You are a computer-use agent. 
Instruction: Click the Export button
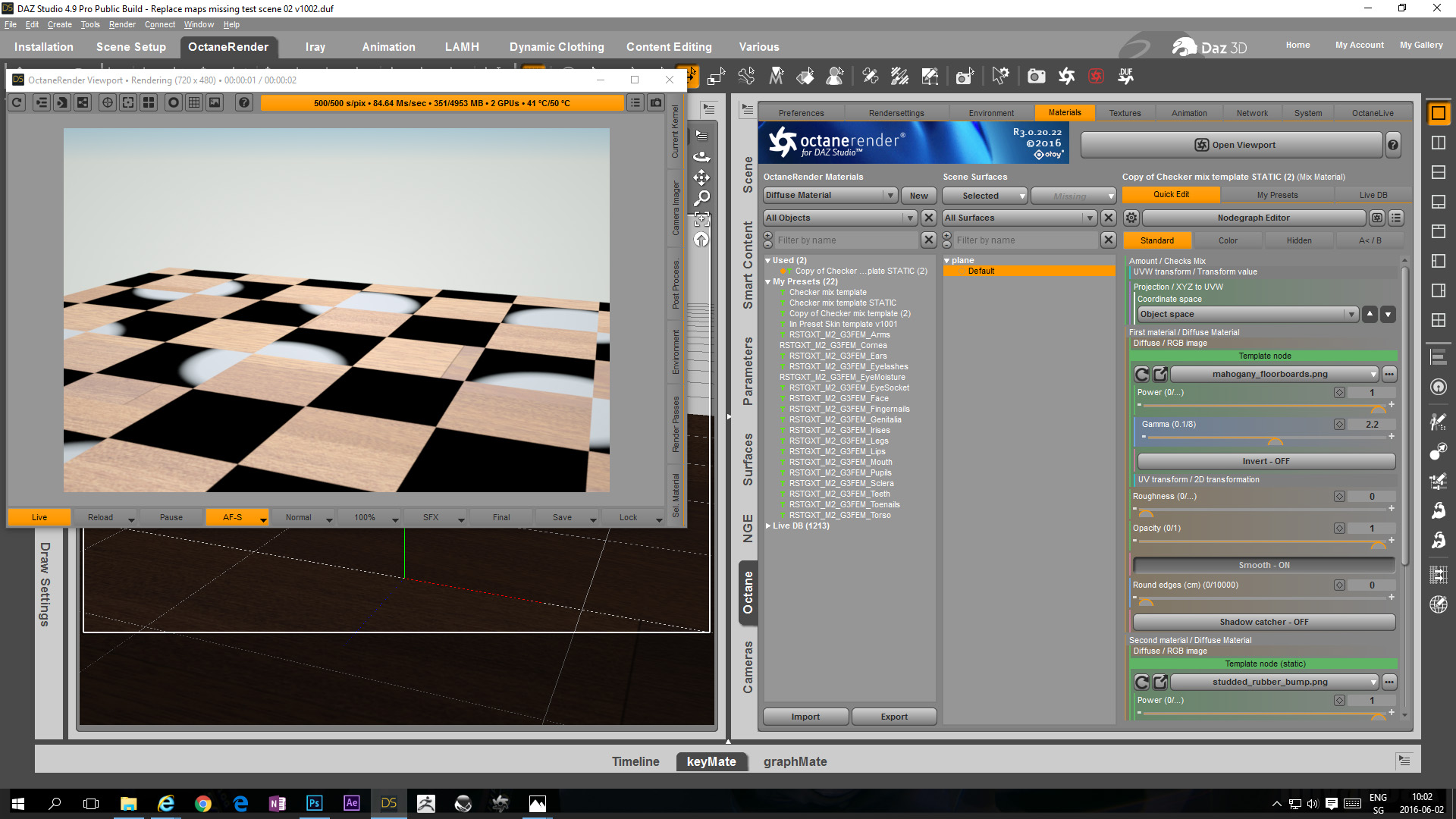pyautogui.click(x=893, y=717)
